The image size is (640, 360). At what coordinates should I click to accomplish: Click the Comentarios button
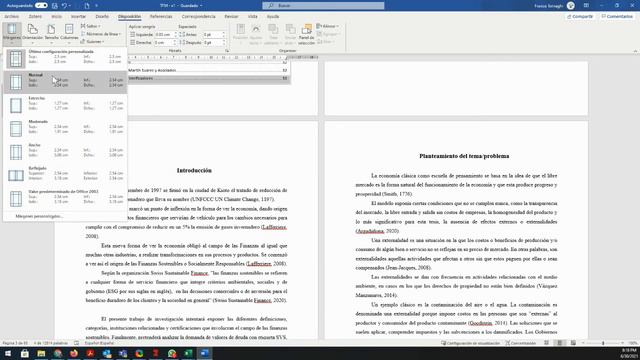click(617, 17)
